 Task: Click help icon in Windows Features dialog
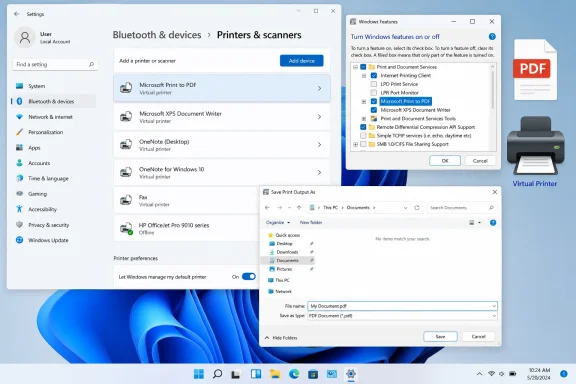pos(492,37)
